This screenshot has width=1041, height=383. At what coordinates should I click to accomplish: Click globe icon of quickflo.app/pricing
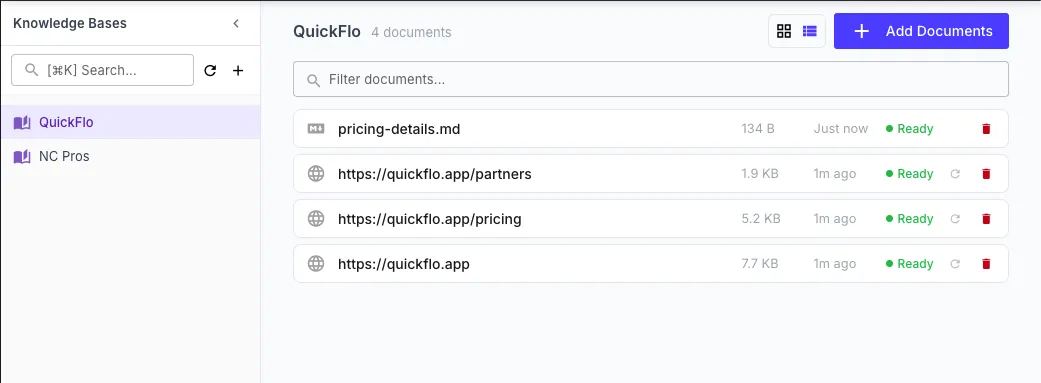click(x=316, y=219)
